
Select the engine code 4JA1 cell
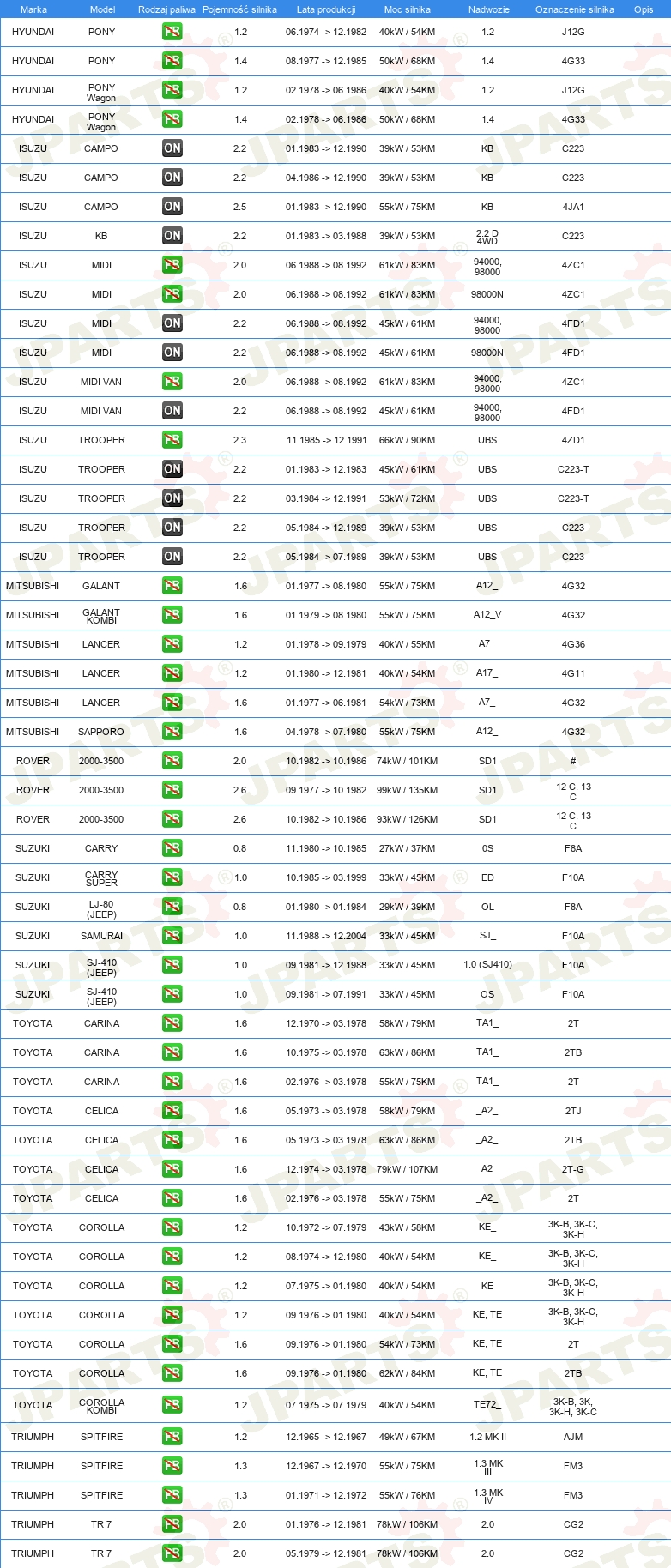pos(573,207)
